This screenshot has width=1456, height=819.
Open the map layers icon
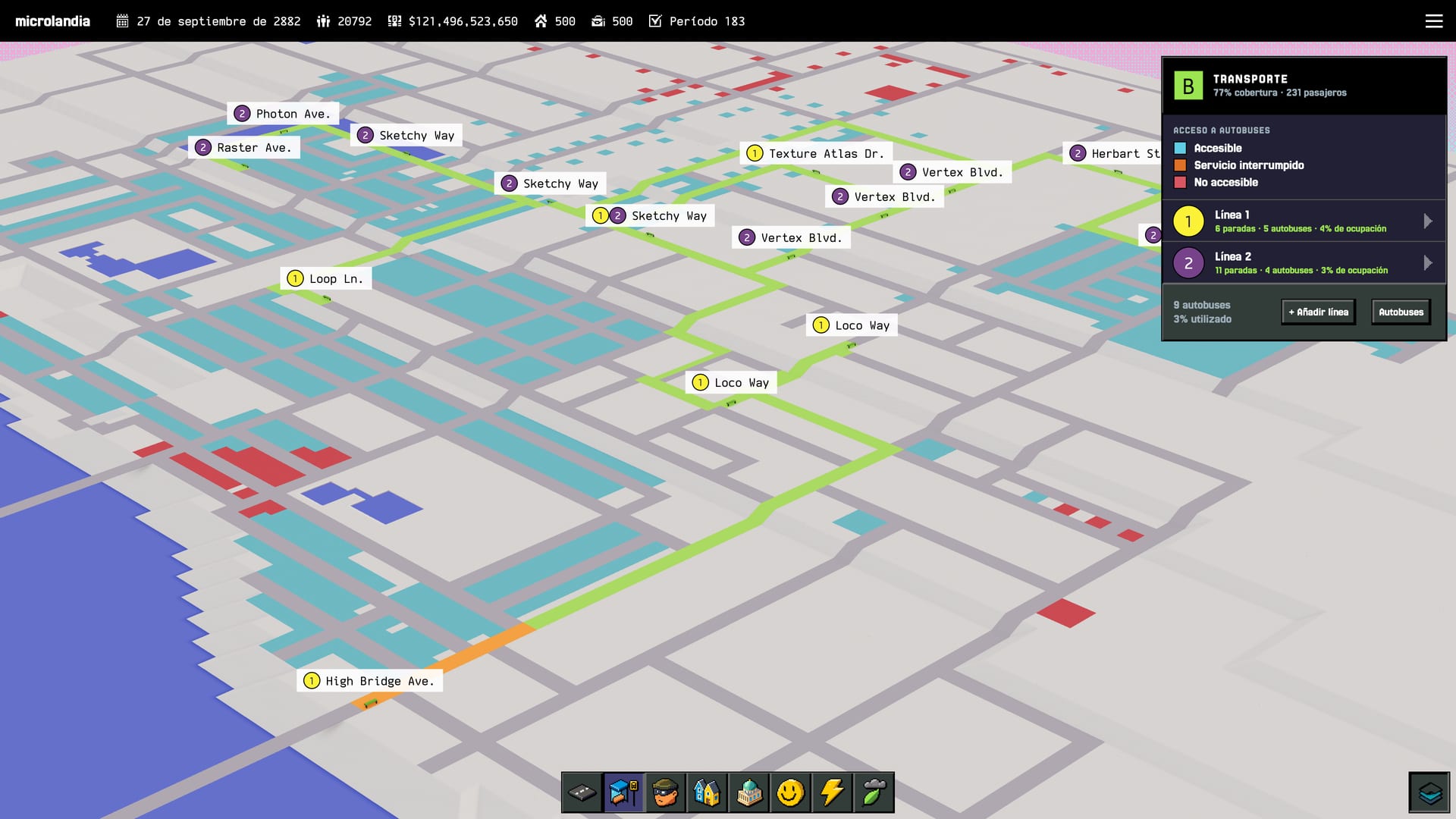pyautogui.click(x=1429, y=792)
